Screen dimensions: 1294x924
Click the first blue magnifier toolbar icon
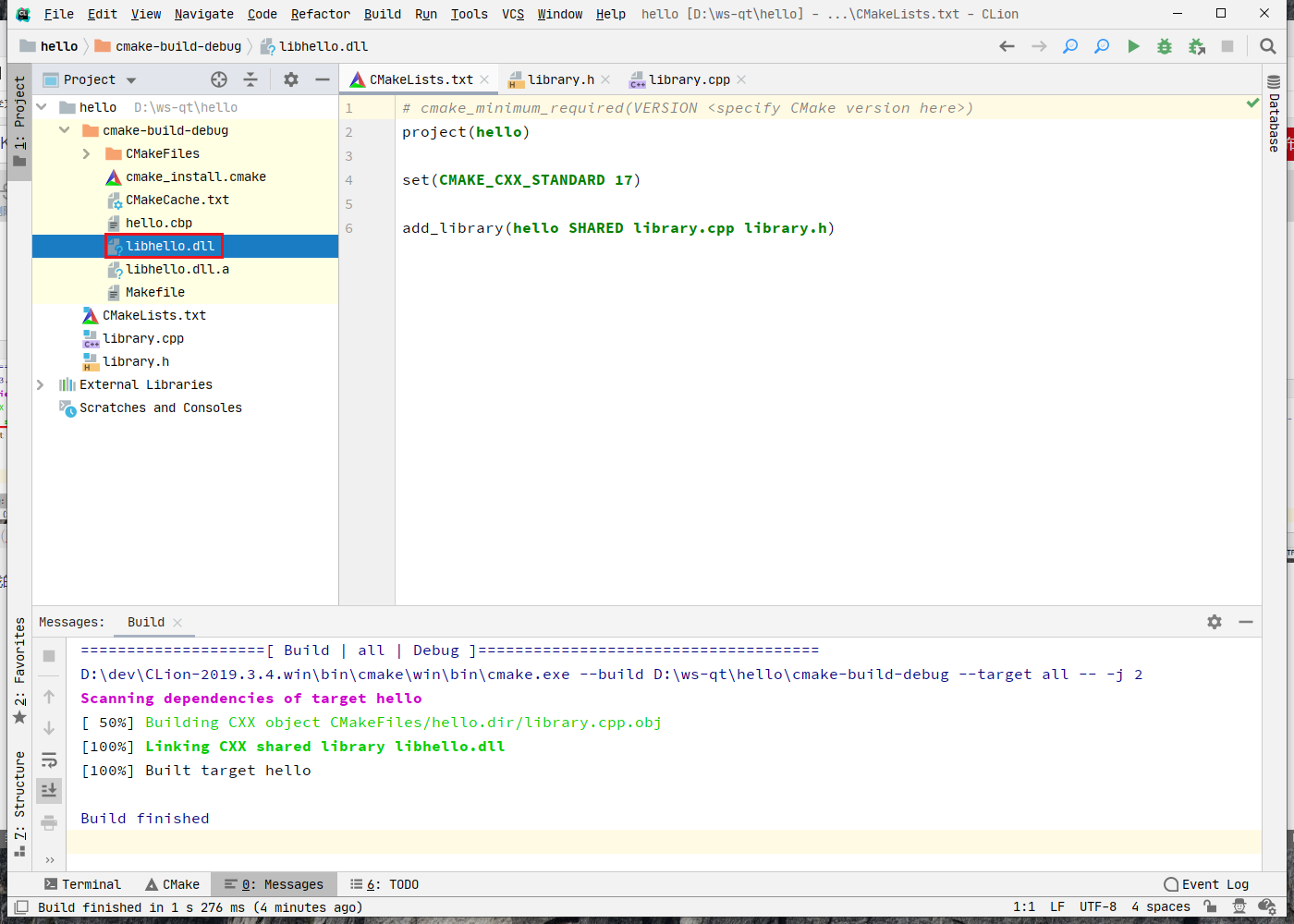coord(1070,46)
